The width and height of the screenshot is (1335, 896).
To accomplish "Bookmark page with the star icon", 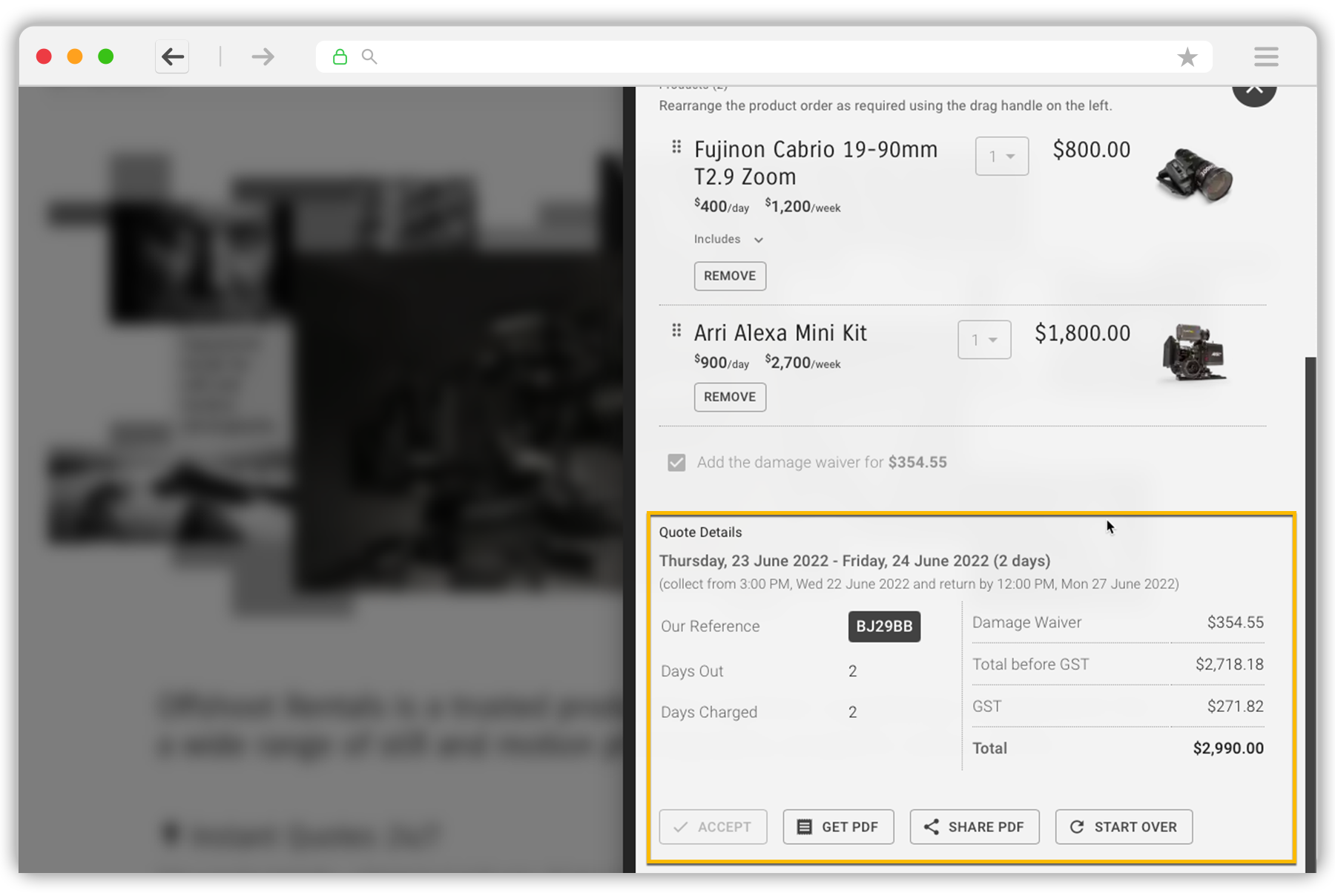I will pos(1187,57).
